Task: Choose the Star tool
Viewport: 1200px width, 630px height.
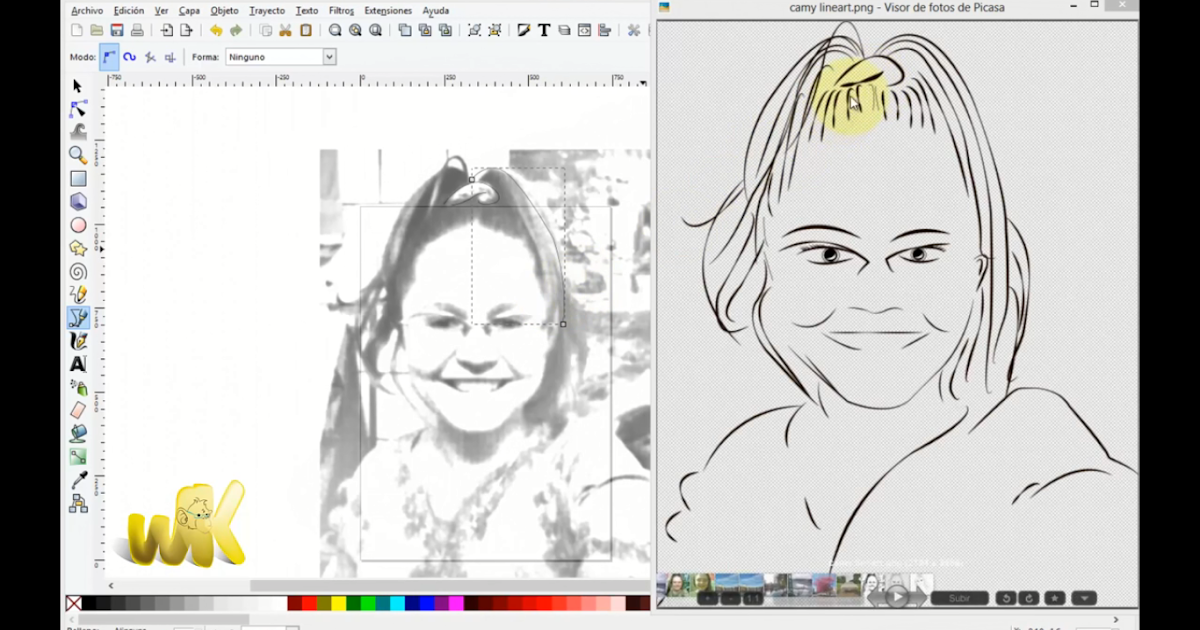Action: (x=77, y=247)
